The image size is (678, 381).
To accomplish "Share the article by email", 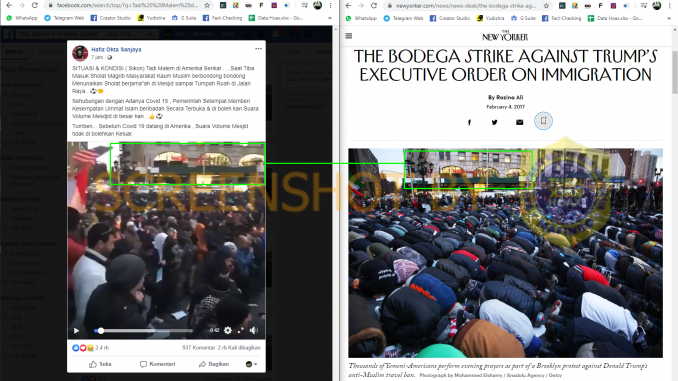I will 519,122.
